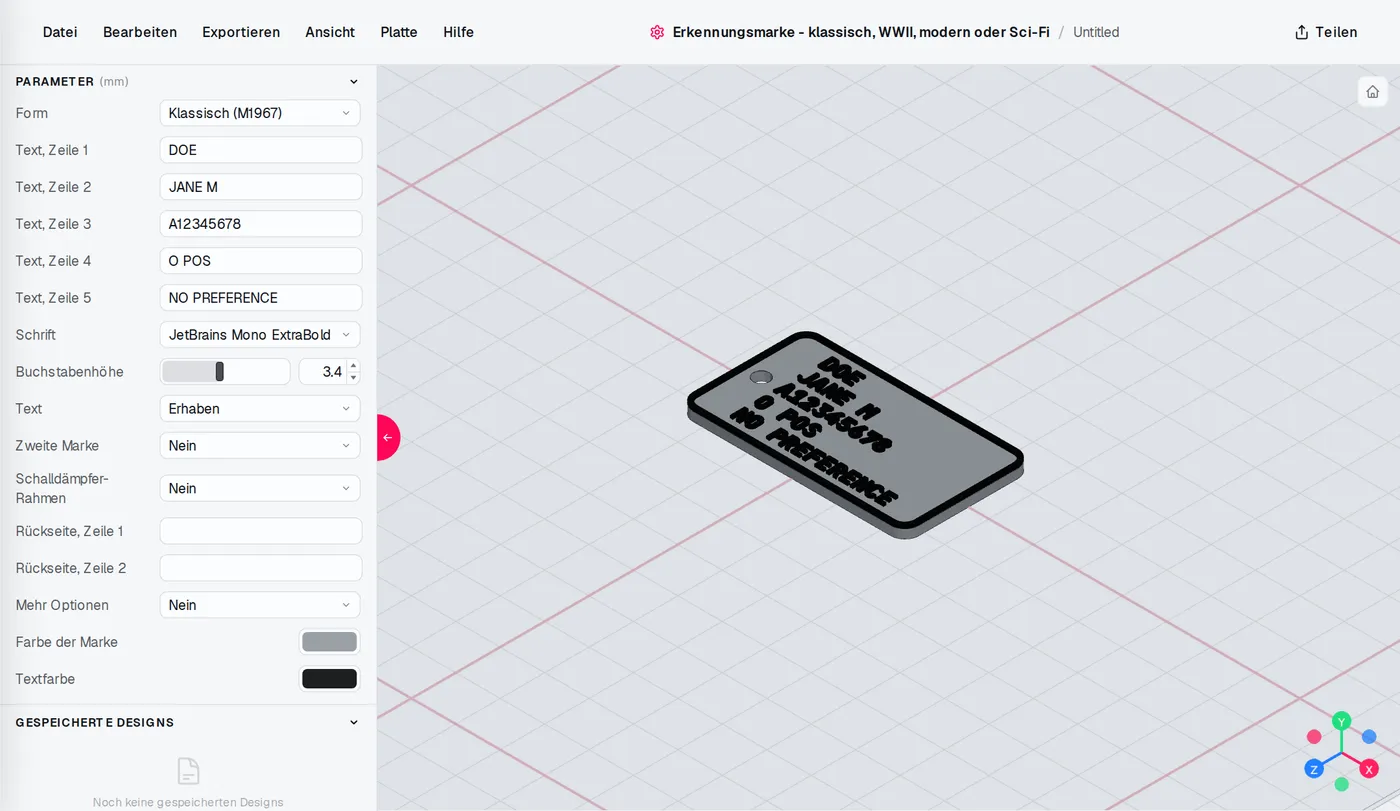
Task: Open the Datei menu
Action: pyautogui.click(x=60, y=32)
